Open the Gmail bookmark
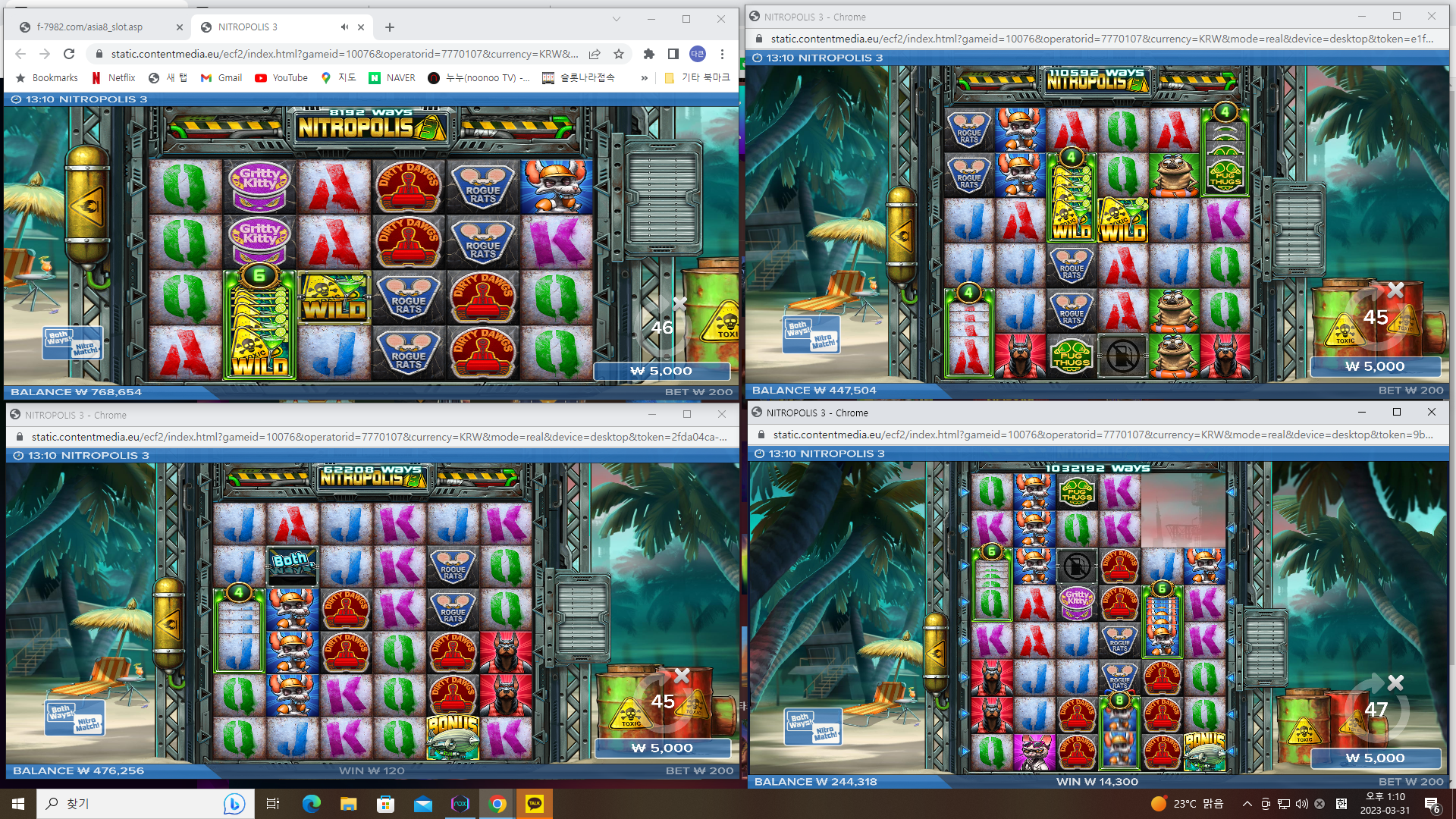 point(221,77)
